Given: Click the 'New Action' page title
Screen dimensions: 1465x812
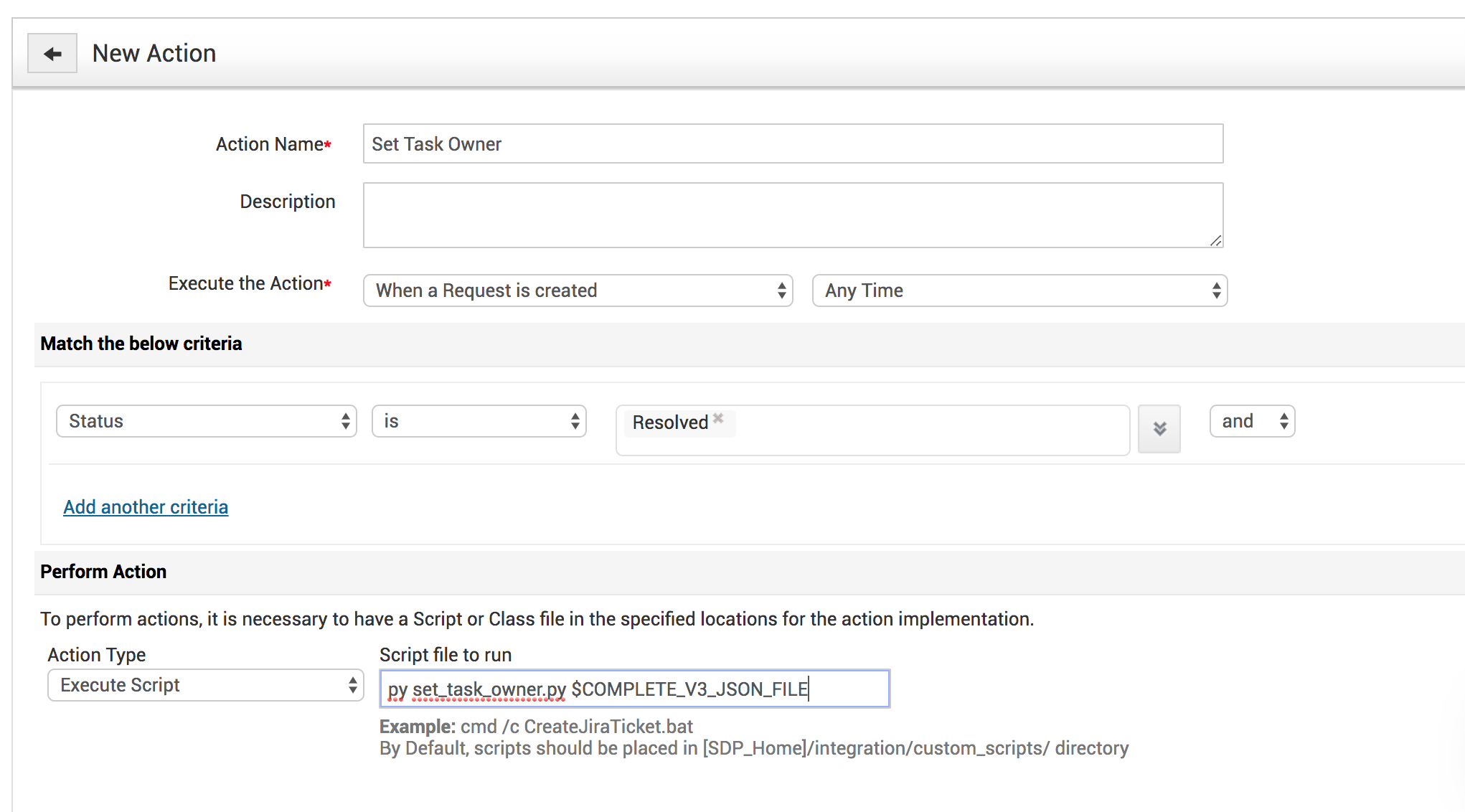Looking at the screenshot, I should coord(154,54).
